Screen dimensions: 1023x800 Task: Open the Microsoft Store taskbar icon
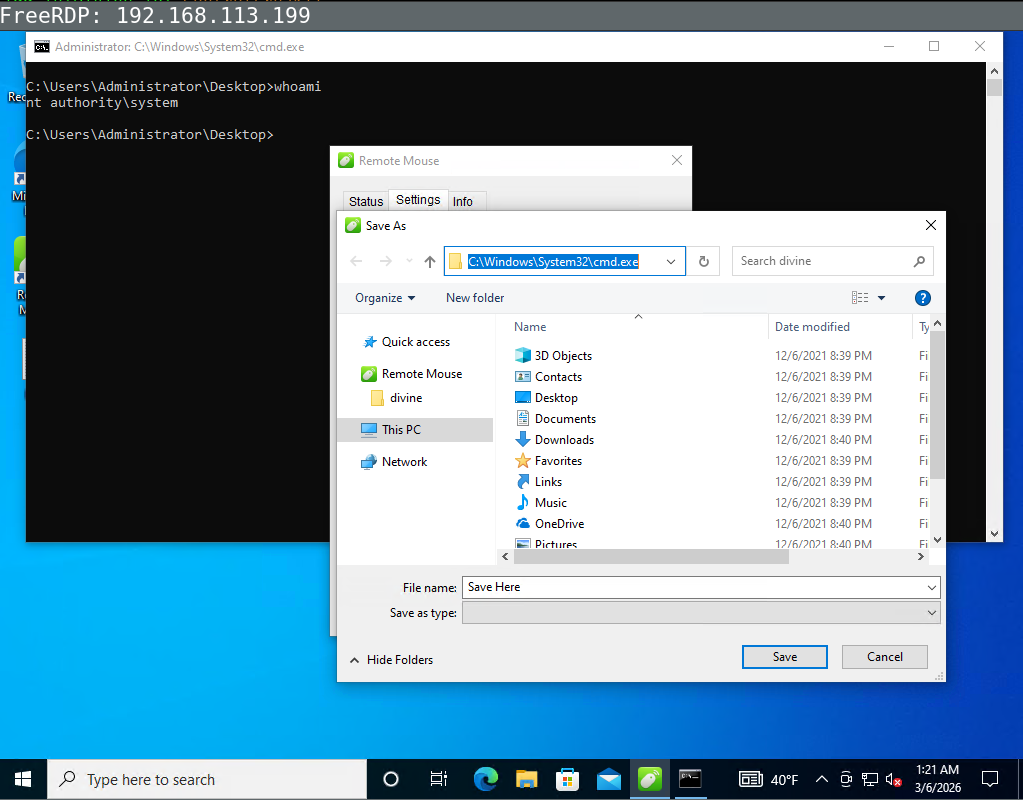(568, 779)
